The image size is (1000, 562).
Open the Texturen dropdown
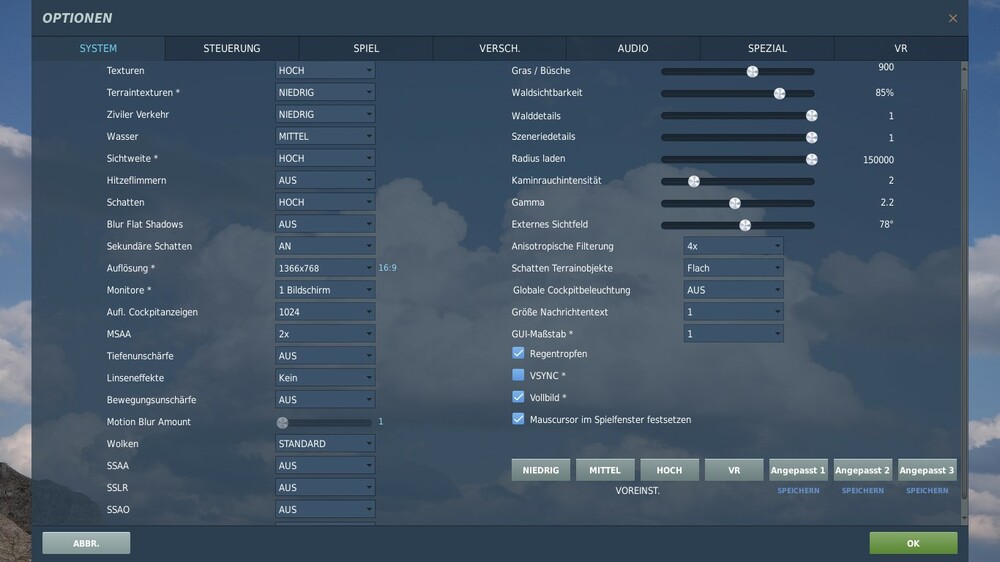click(x=325, y=70)
